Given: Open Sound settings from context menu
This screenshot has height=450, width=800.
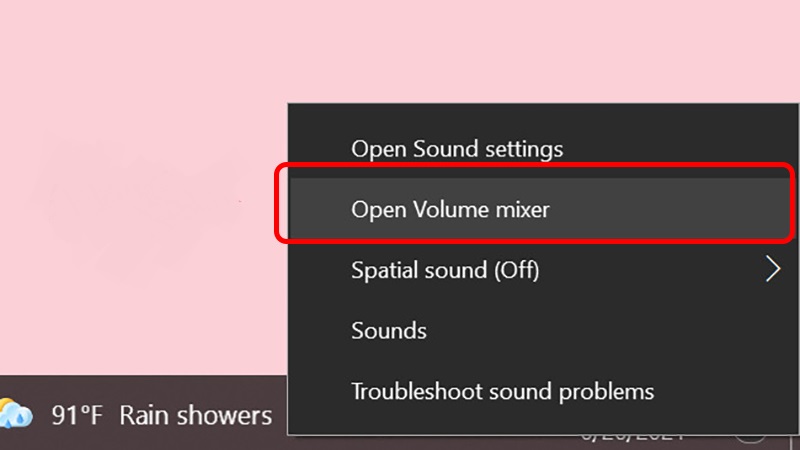Looking at the screenshot, I should pyautogui.click(x=457, y=150).
